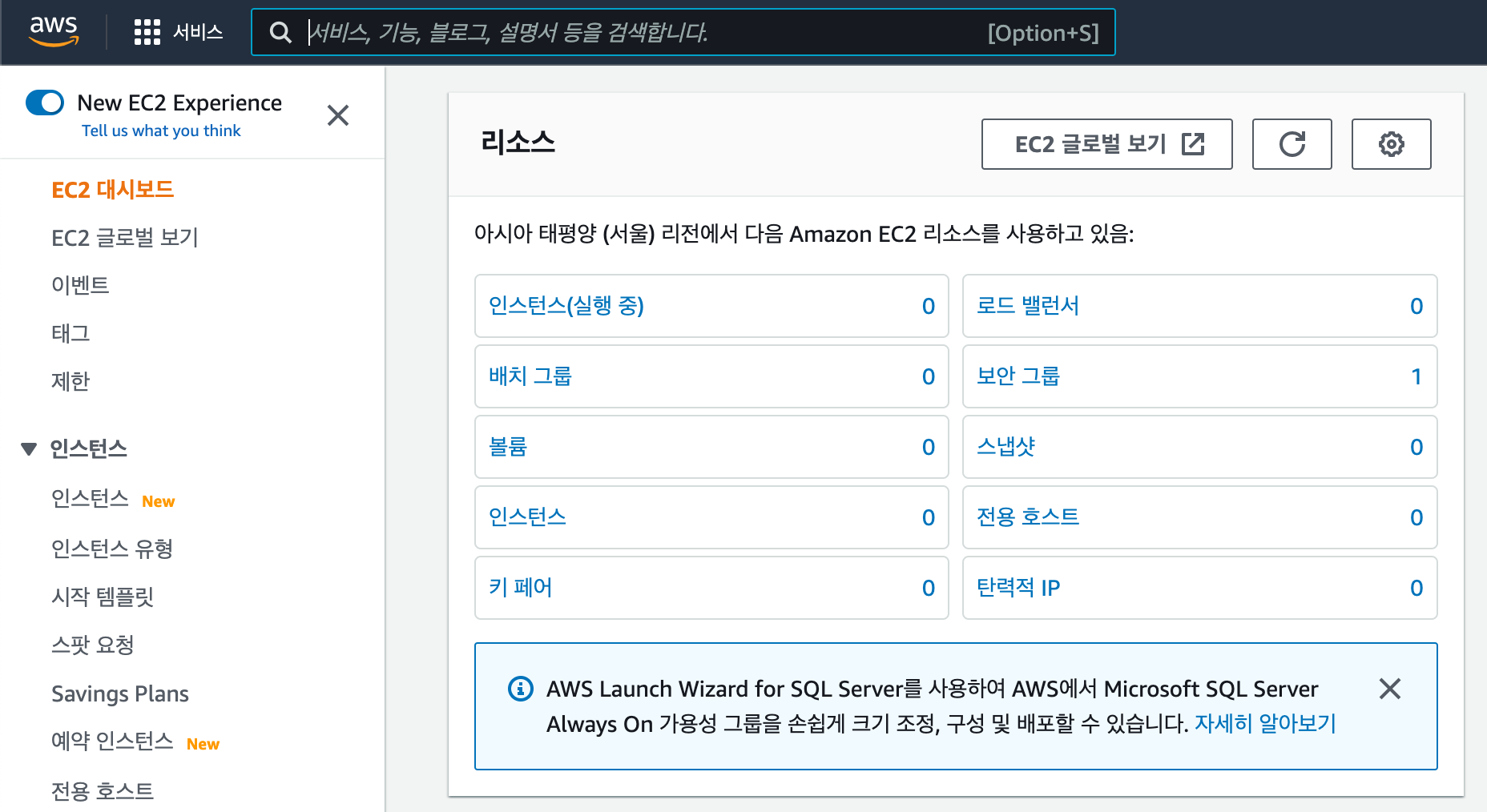The image size is (1487, 812).
Task: Open 로드 밸런서 resource link
Action: [x=1028, y=306]
